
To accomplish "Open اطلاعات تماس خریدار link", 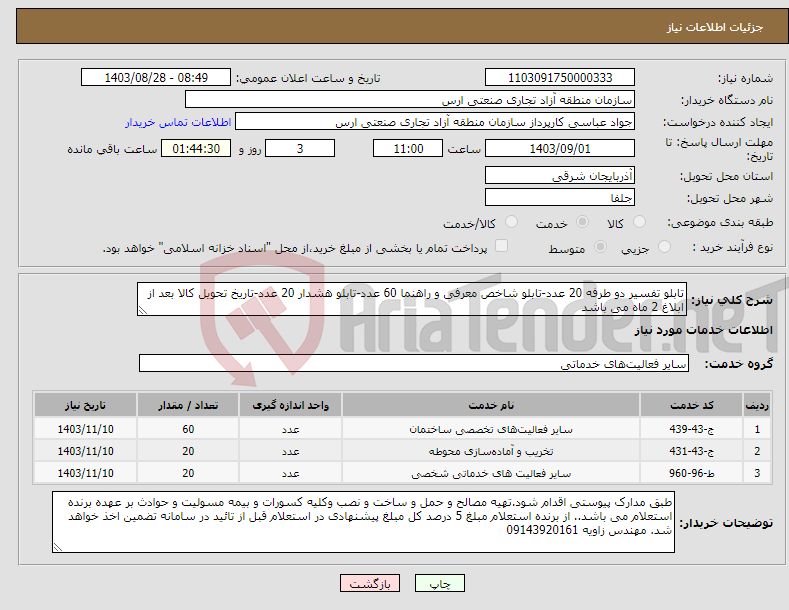I will (x=178, y=122).
